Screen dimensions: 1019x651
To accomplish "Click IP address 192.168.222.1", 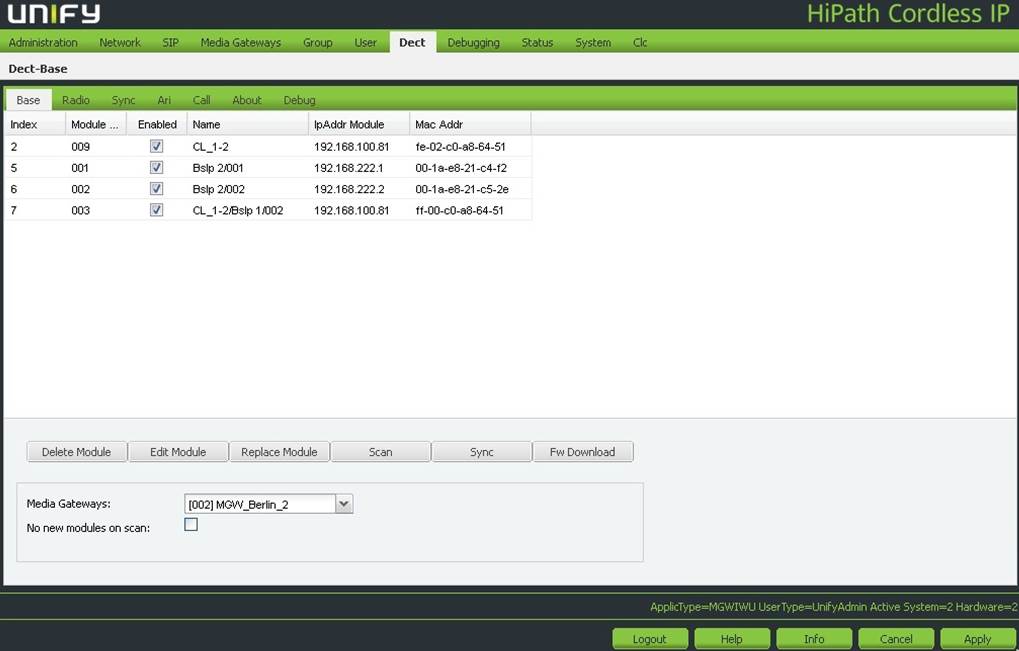I will 348,168.
